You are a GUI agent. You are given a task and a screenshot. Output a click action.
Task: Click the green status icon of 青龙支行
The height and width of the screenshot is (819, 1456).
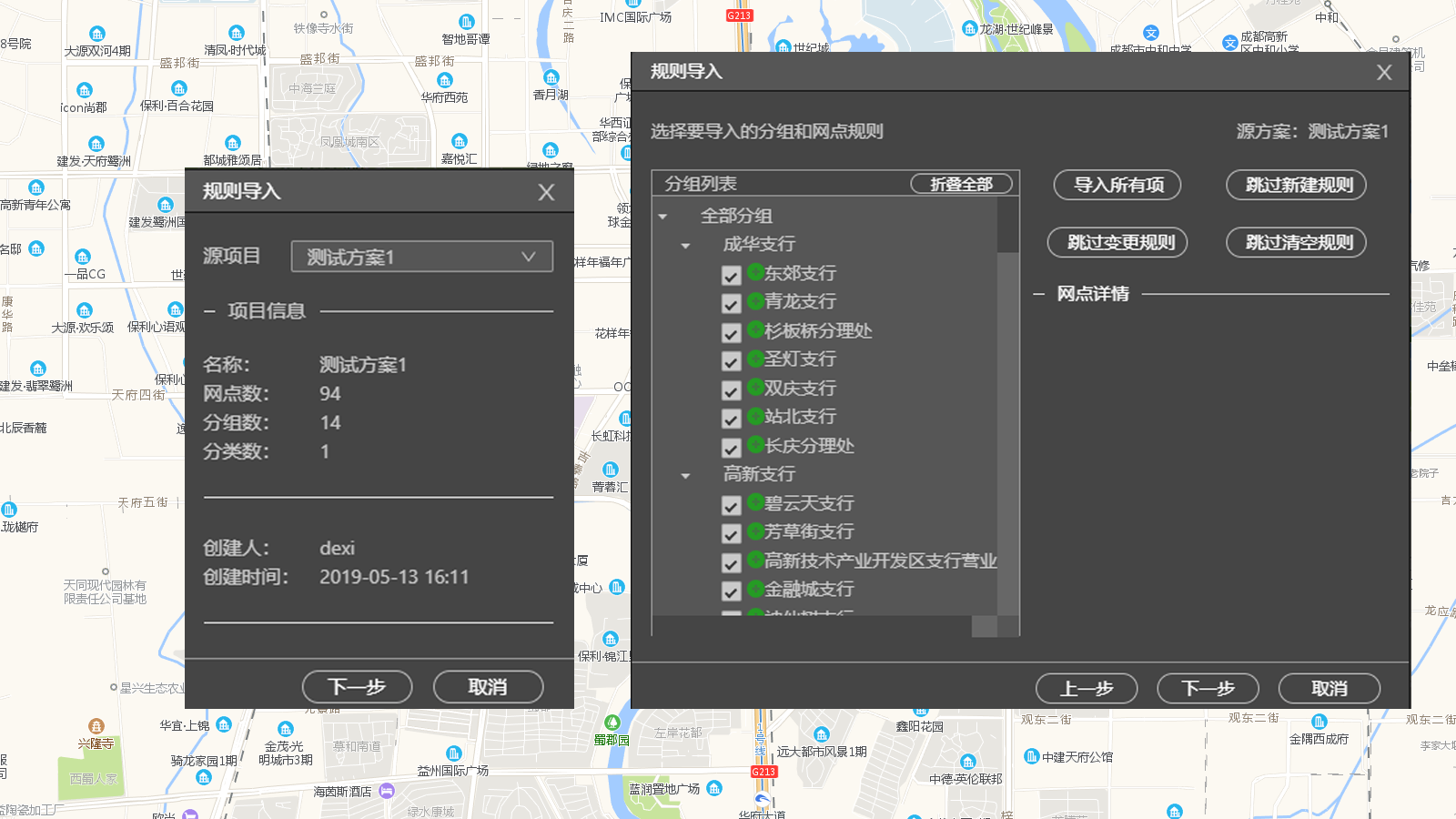(755, 299)
